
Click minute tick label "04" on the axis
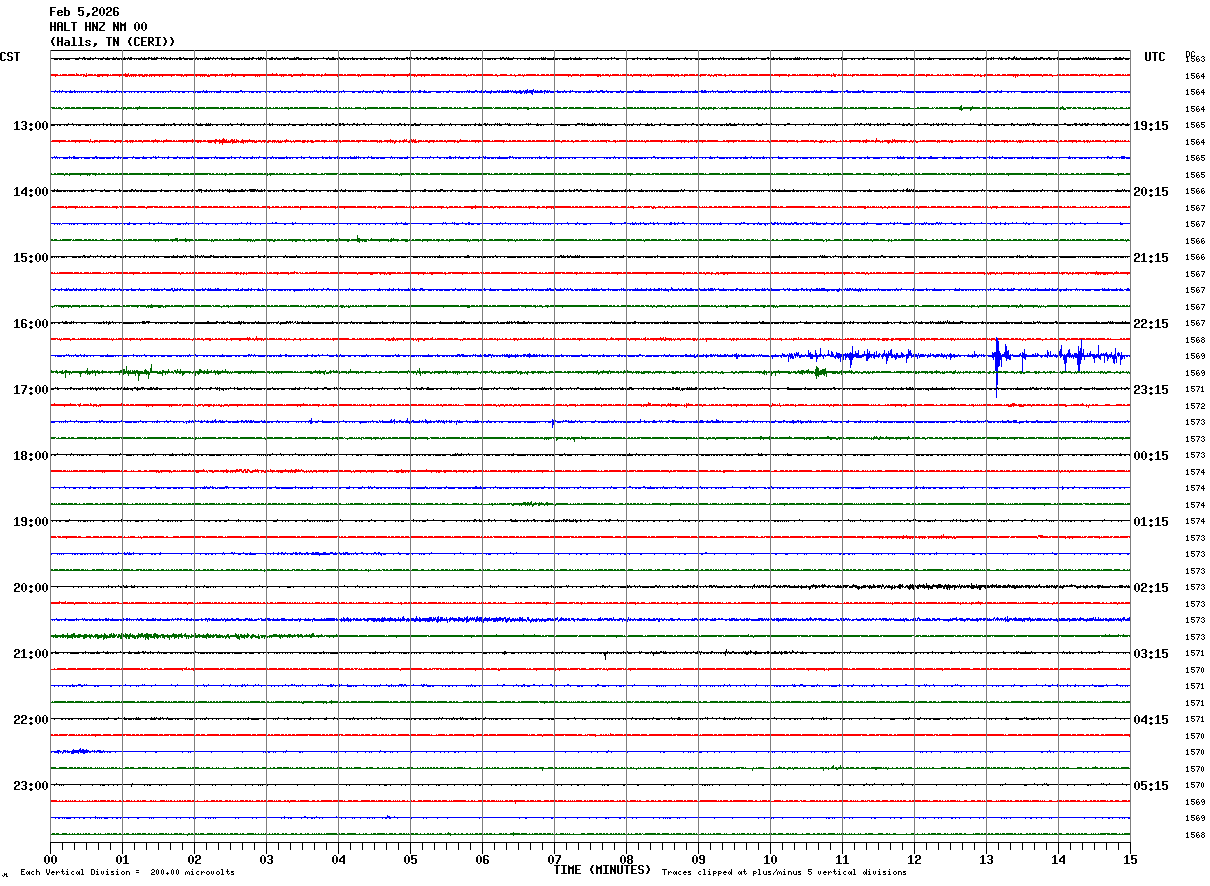[339, 859]
